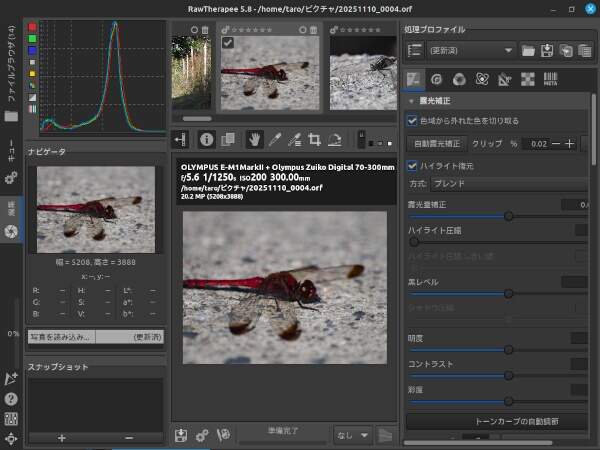Image resolution: width=600 pixels, height=450 pixels.
Task: Save the processing profile icon
Action: [x=547, y=50]
